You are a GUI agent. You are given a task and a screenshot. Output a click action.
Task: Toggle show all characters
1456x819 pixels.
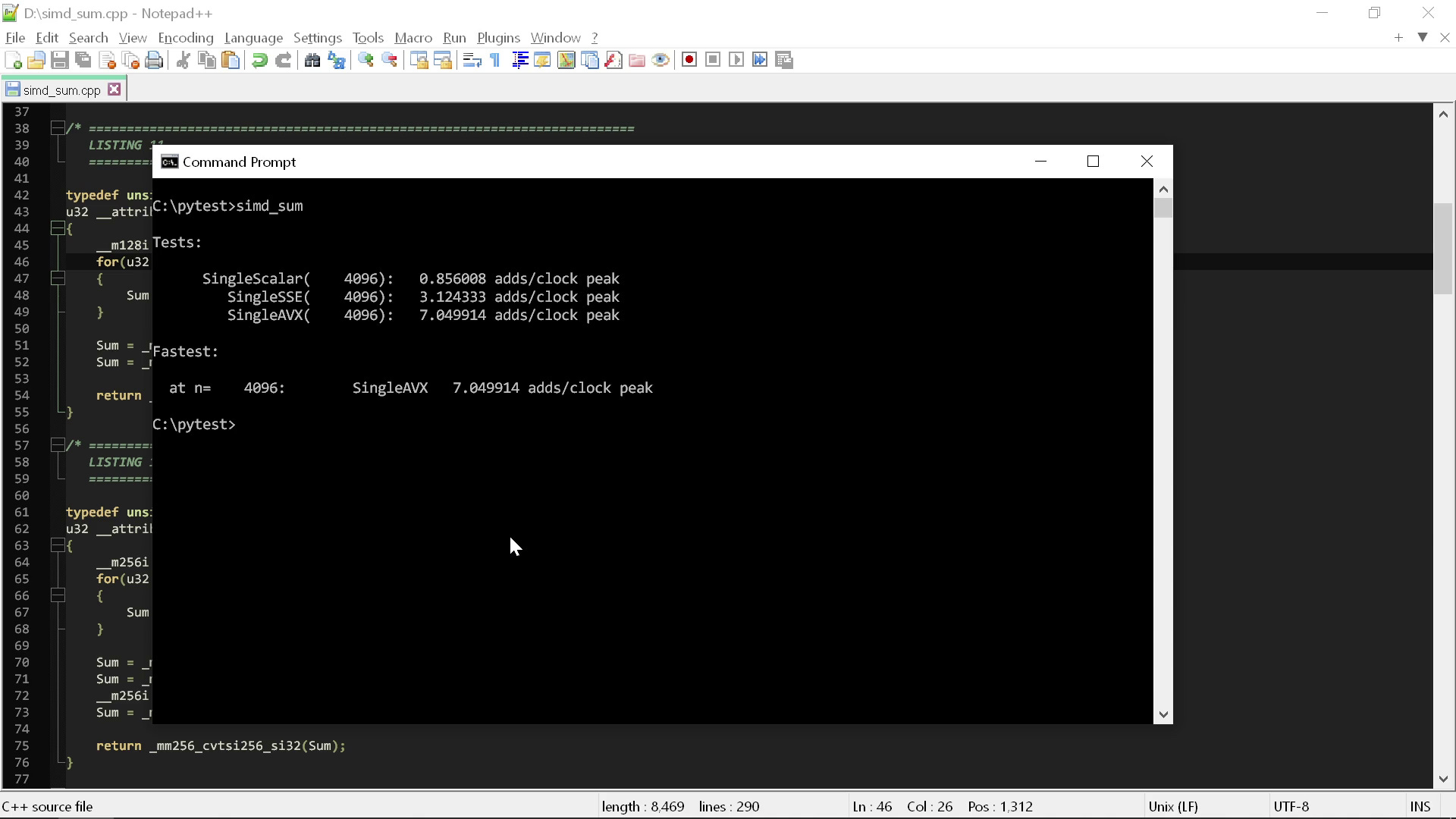click(x=494, y=60)
